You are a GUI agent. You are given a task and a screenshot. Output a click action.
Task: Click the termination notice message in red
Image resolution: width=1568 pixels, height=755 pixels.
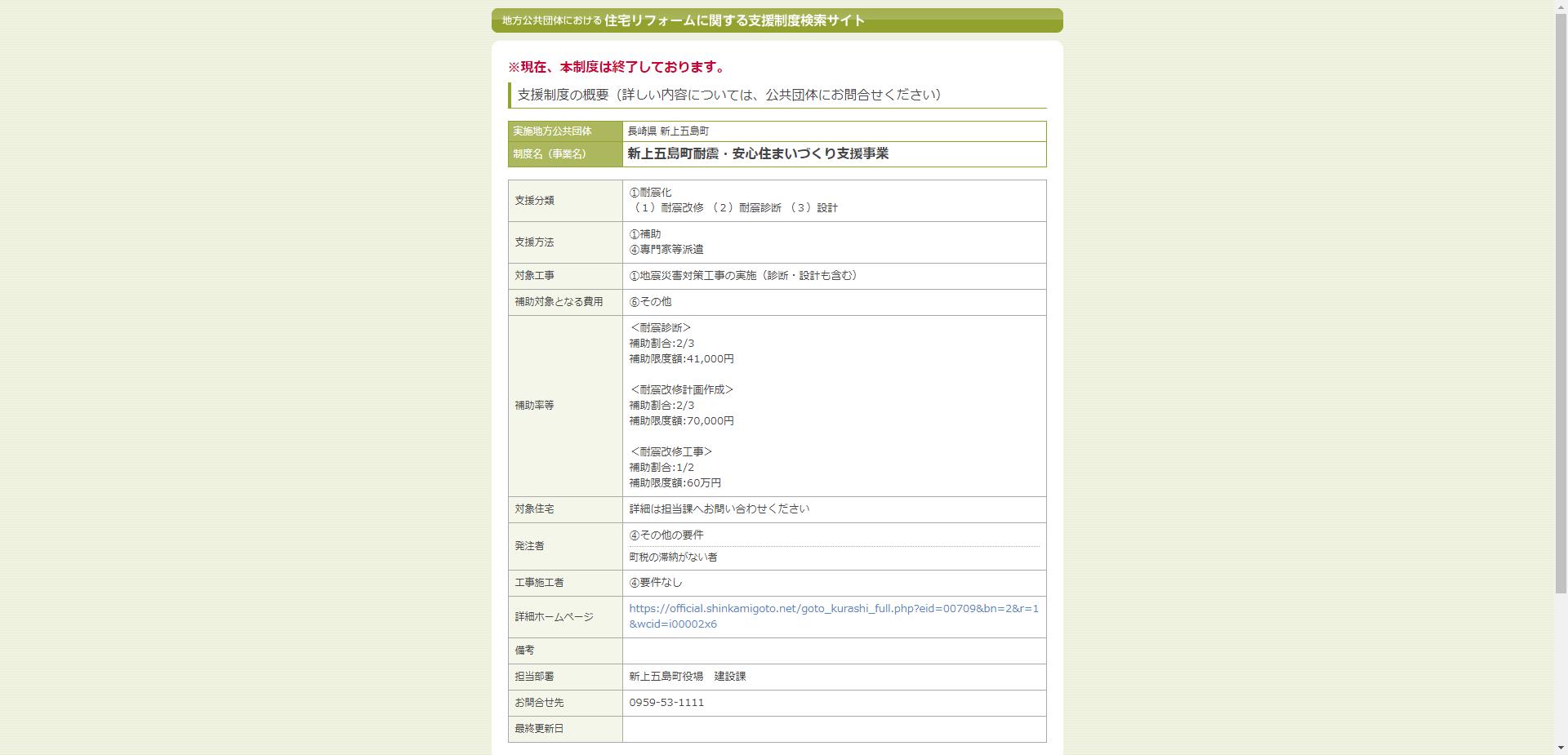point(616,67)
